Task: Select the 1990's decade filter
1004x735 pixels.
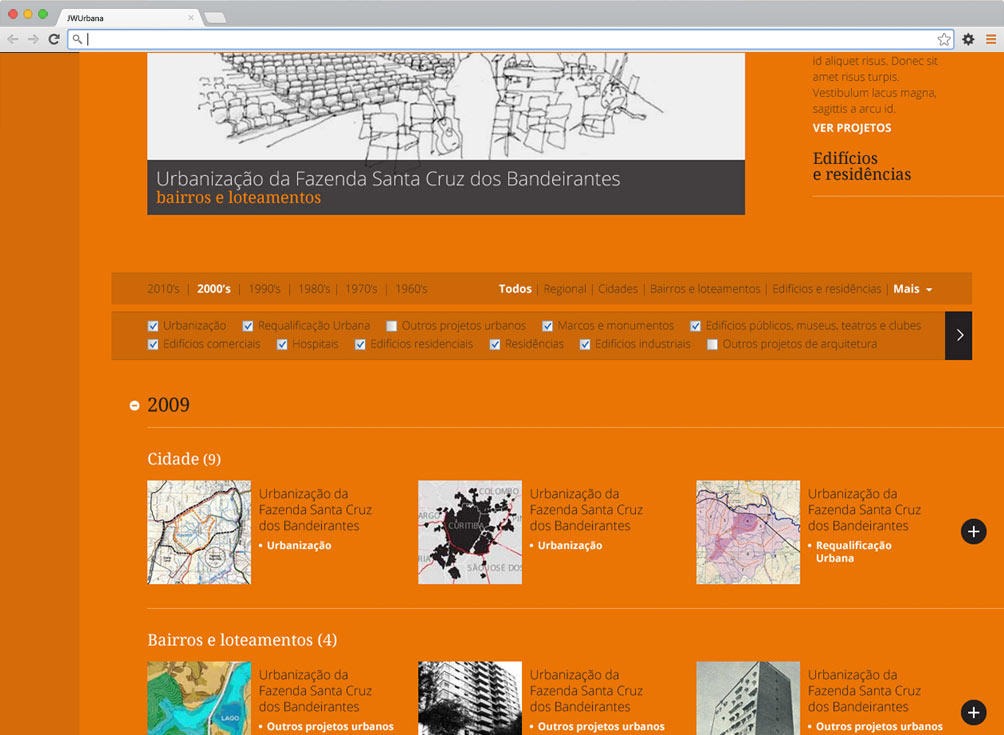Action: point(264,289)
